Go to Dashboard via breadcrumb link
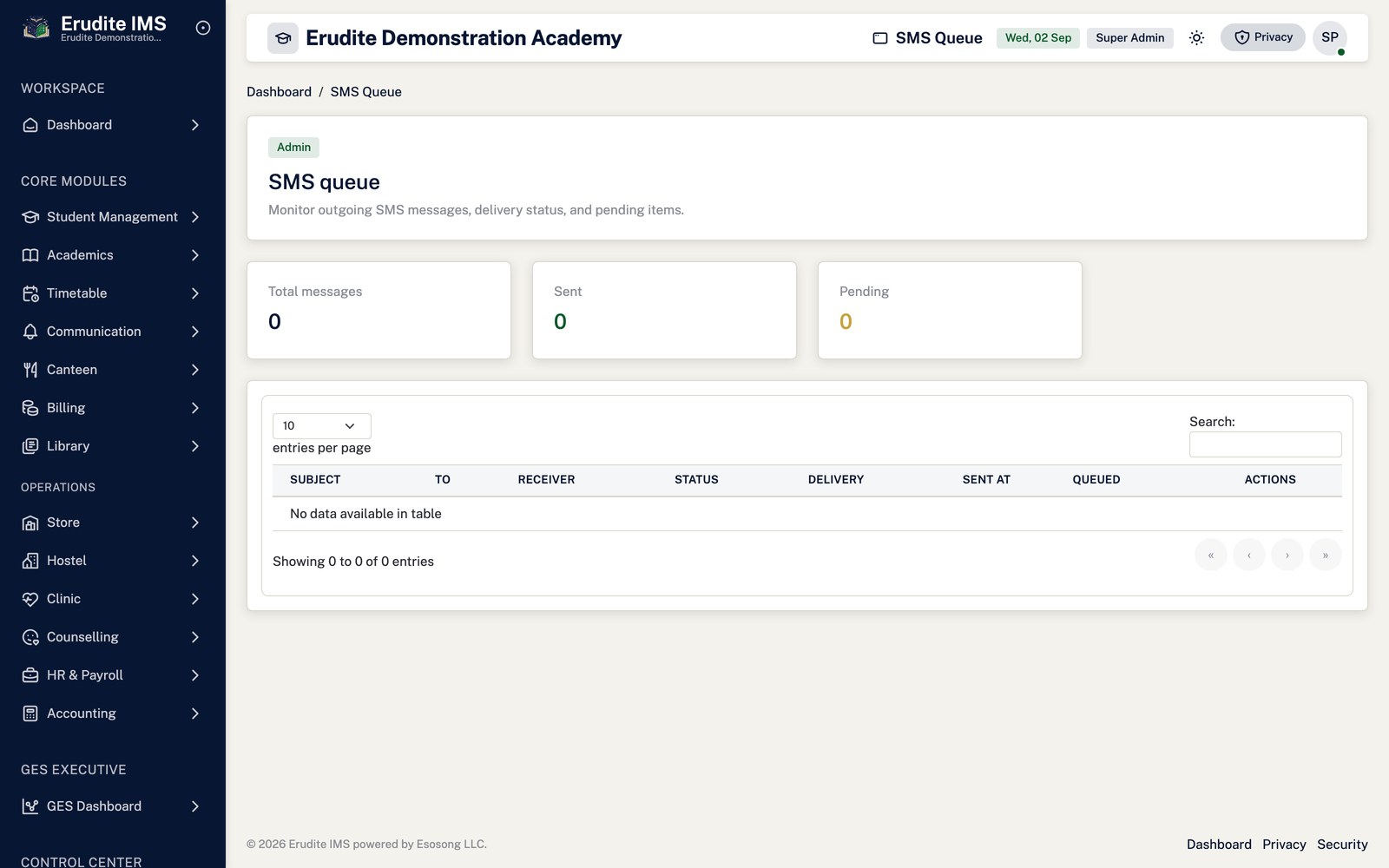The width and height of the screenshot is (1389, 868). point(279,92)
